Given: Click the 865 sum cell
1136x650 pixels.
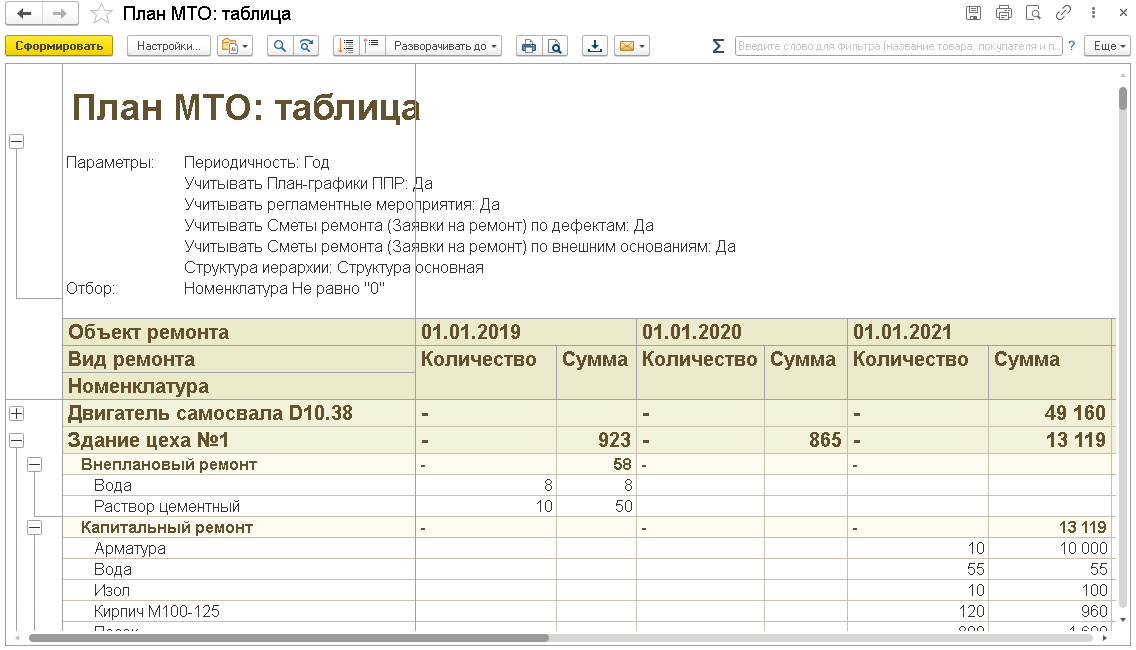Looking at the screenshot, I should [806, 440].
